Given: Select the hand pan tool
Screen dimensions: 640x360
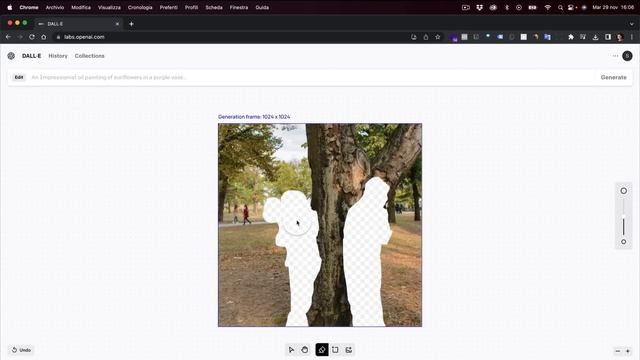Looking at the screenshot, I should (x=305, y=350).
